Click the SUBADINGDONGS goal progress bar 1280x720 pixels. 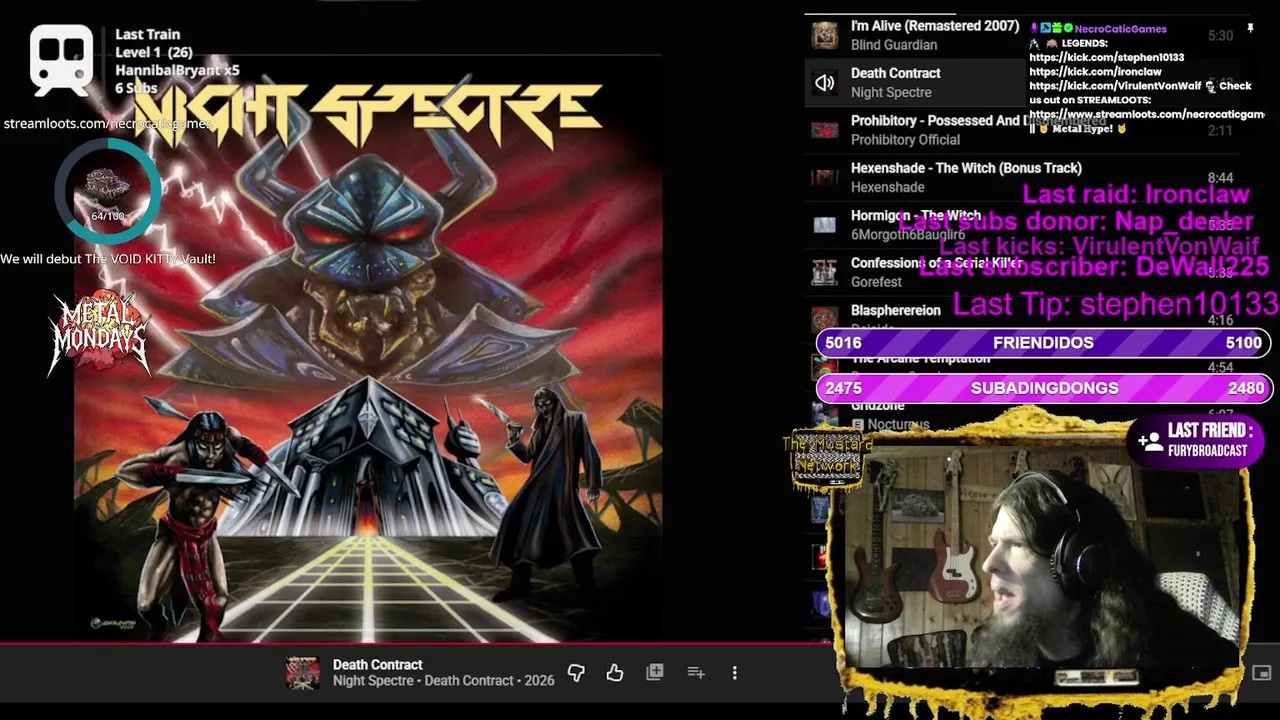(1043, 388)
